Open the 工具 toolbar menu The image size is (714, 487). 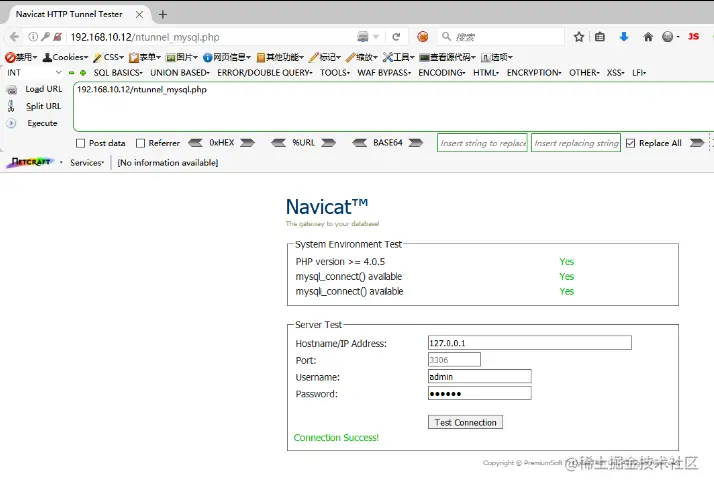[398, 57]
